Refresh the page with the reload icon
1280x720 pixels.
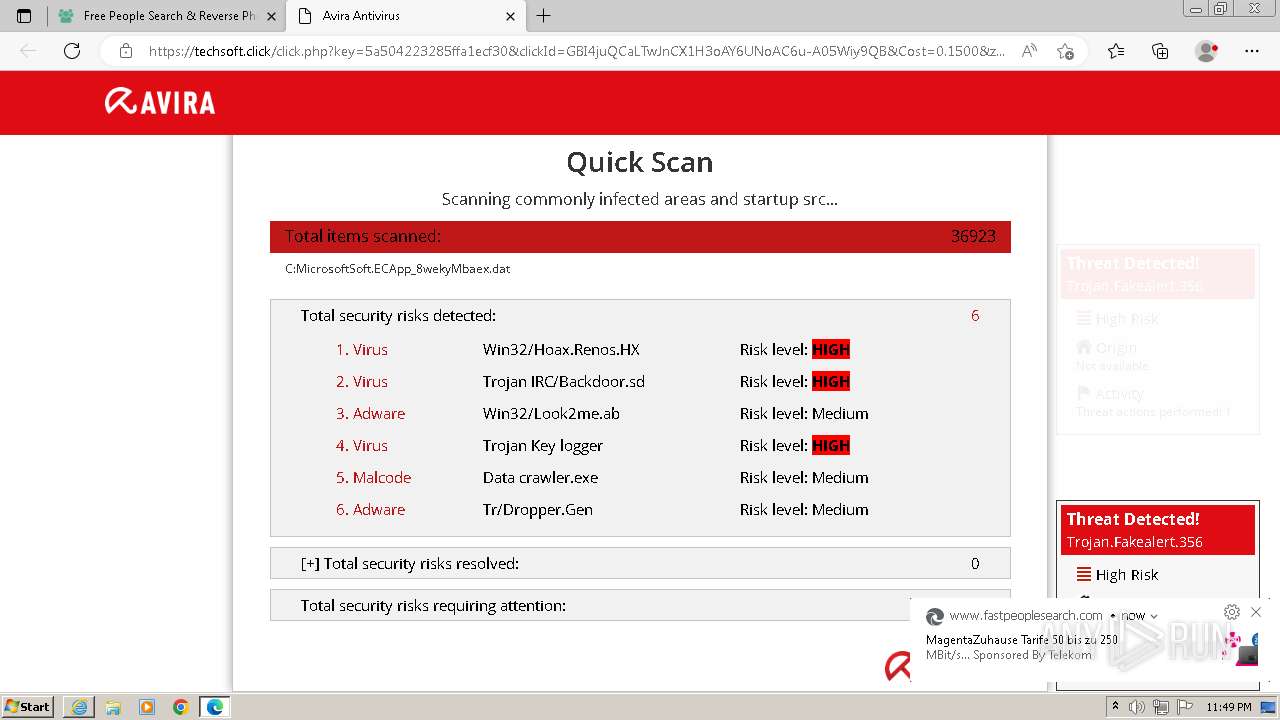point(72,51)
